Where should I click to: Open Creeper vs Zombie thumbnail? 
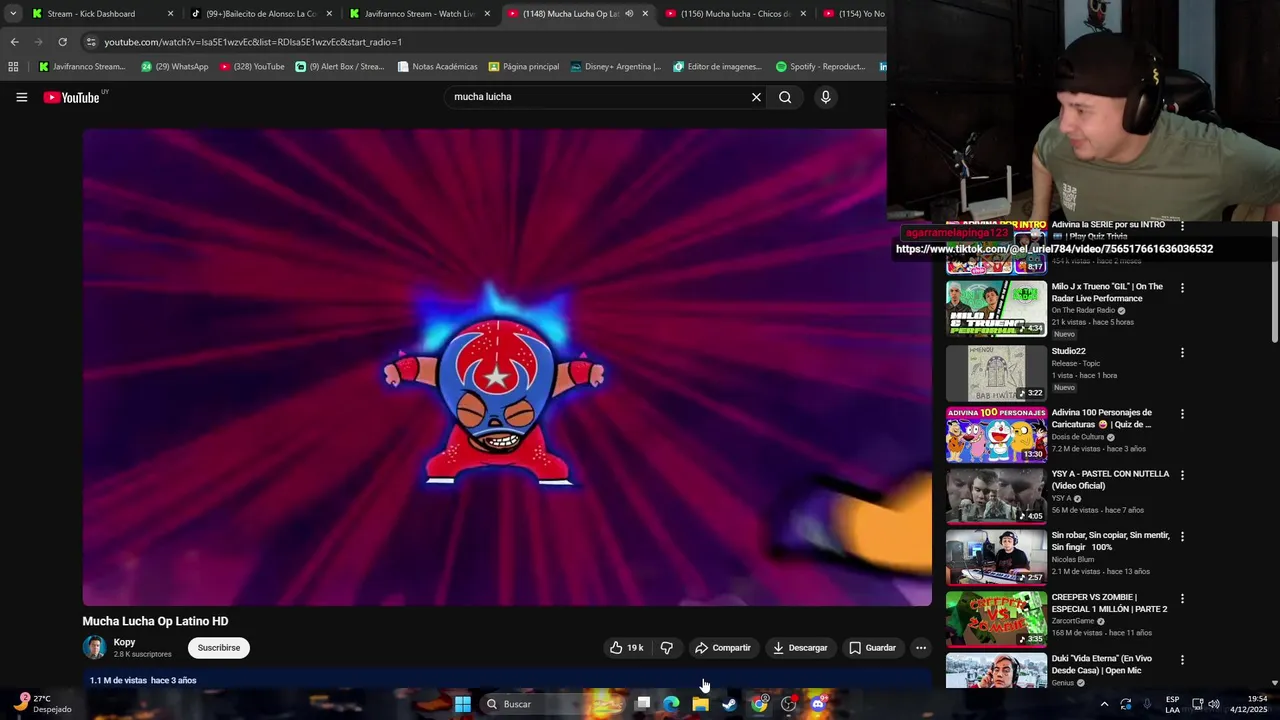point(996,619)
